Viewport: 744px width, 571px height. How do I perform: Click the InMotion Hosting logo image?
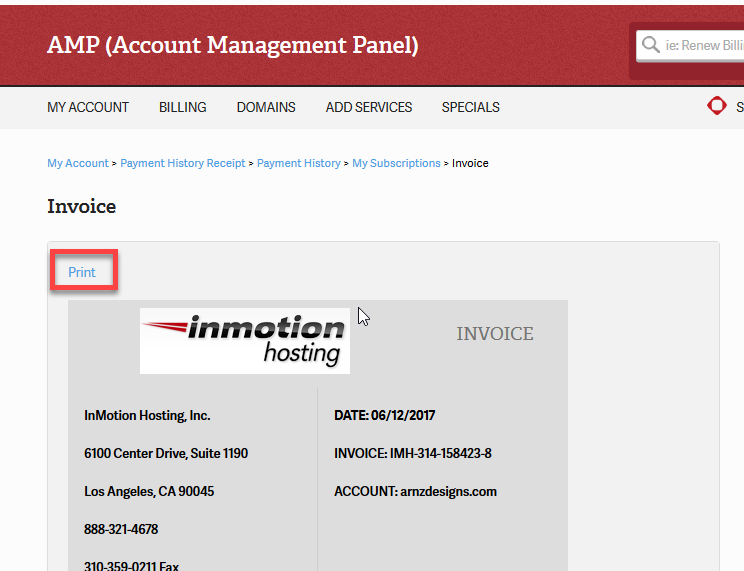pyautogui.click(x=245, y=341)
